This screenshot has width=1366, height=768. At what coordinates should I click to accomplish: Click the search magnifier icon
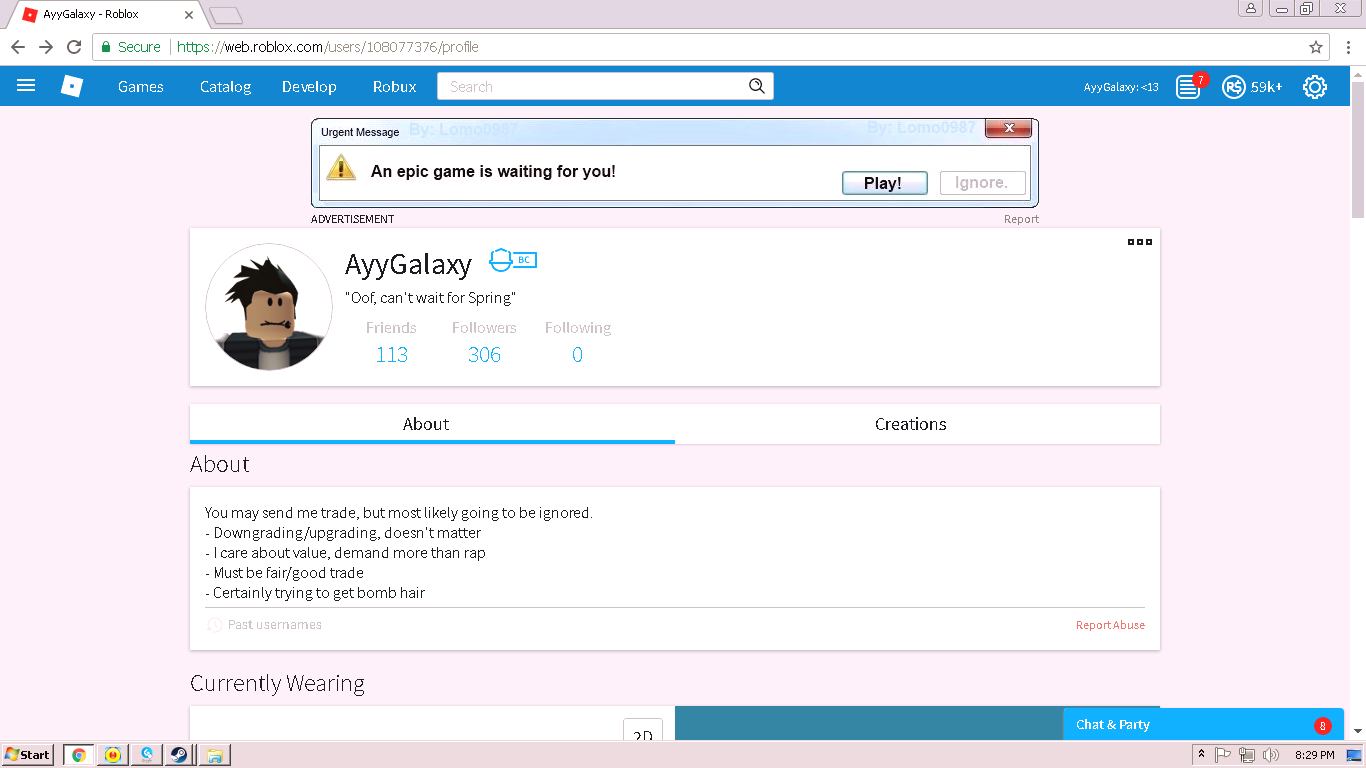point(757,86)
